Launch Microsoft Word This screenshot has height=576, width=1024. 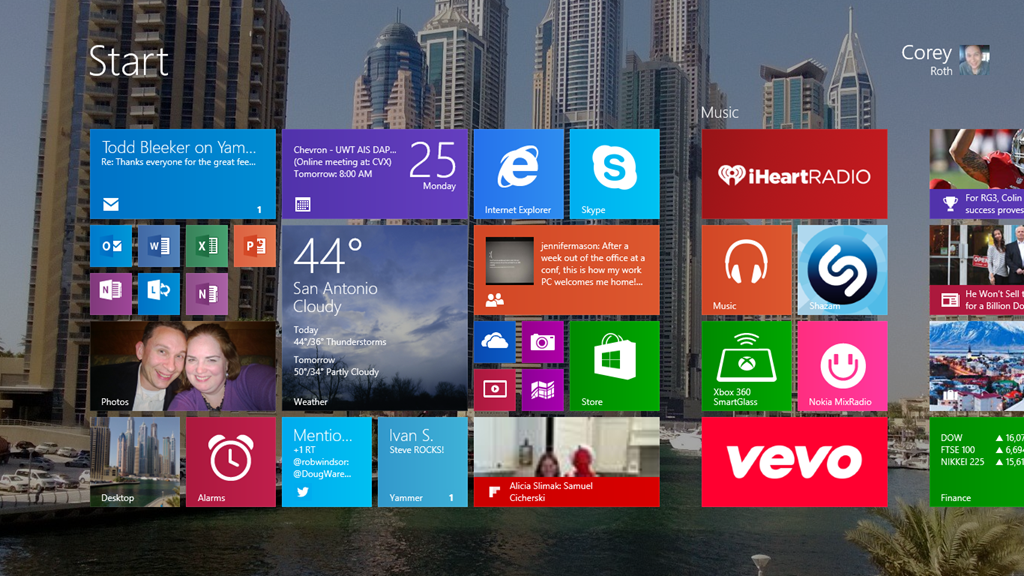point(159,247)
